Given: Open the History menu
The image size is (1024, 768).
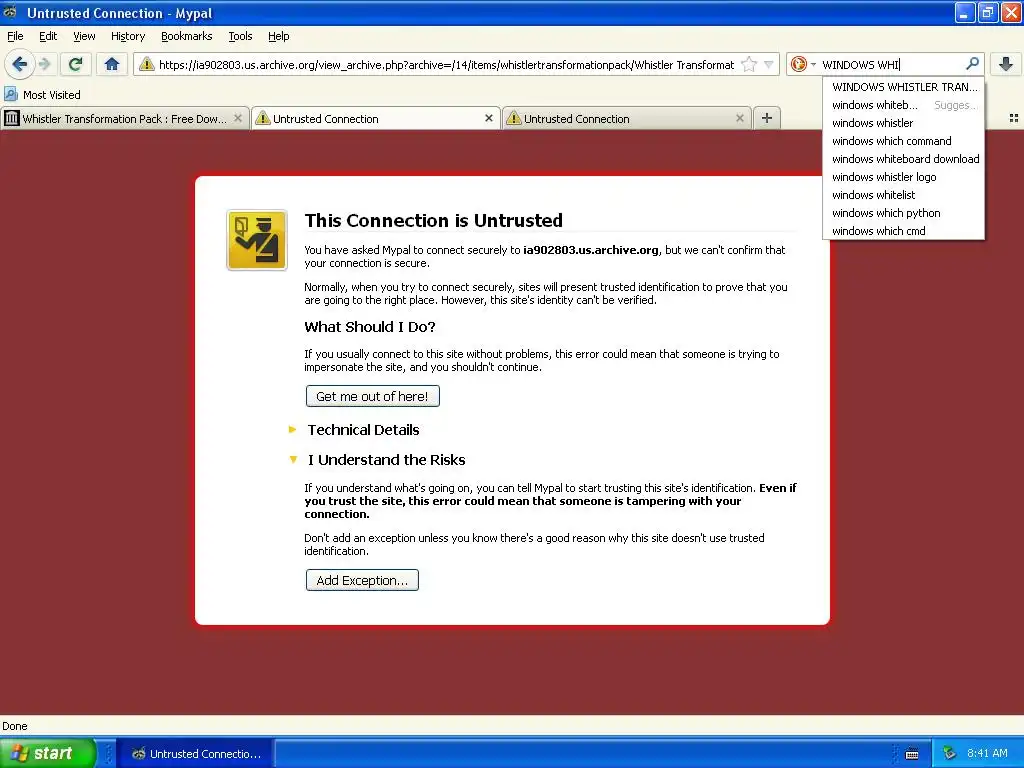Looking at the screenshot, I should (x=128, y=36).
